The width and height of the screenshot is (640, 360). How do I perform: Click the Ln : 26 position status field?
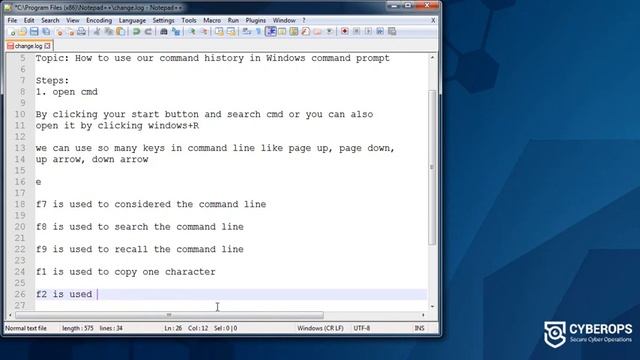pos(173,328)
